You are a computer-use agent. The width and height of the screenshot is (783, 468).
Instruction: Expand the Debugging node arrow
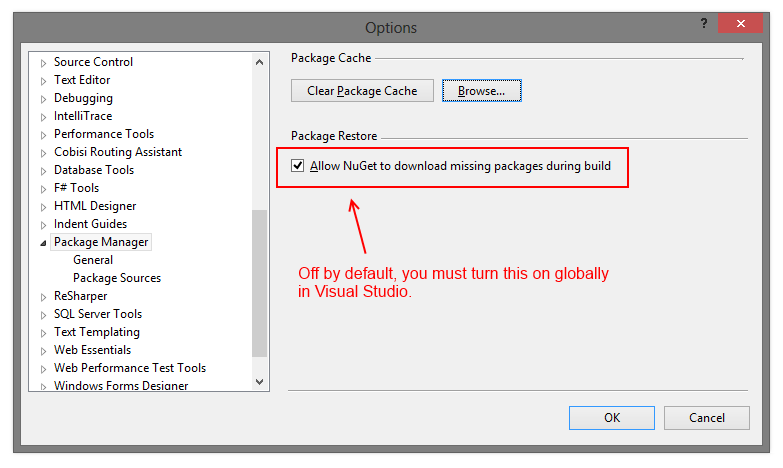[43, 99]
